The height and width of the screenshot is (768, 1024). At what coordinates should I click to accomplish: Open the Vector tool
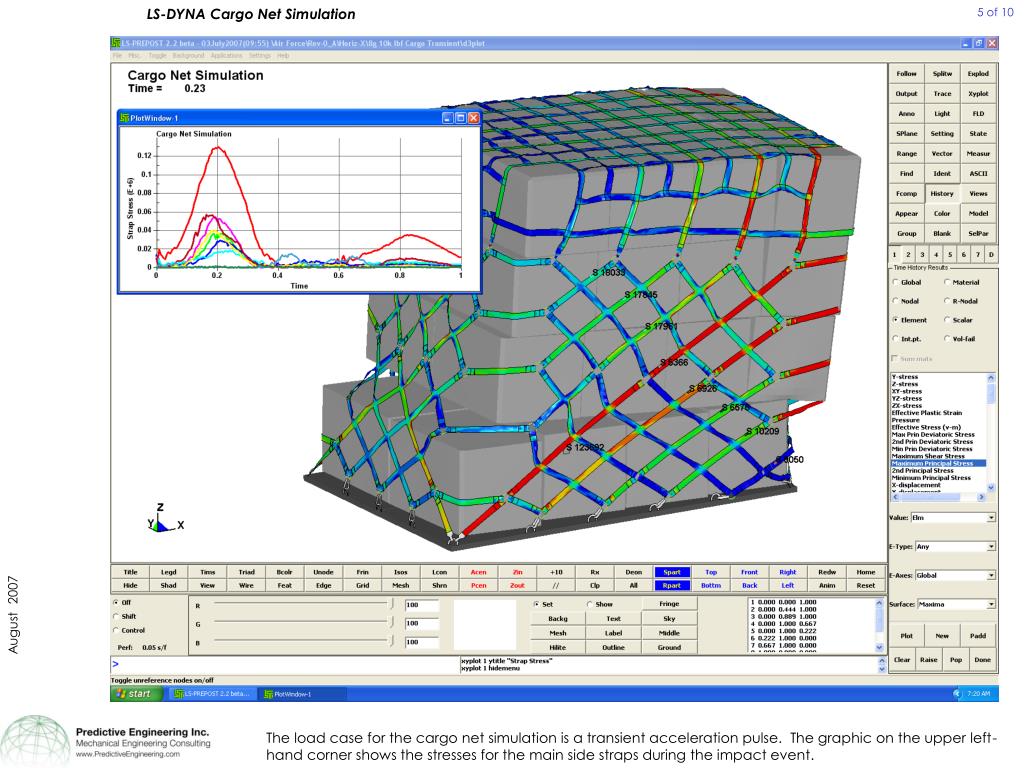pos(942,153)
